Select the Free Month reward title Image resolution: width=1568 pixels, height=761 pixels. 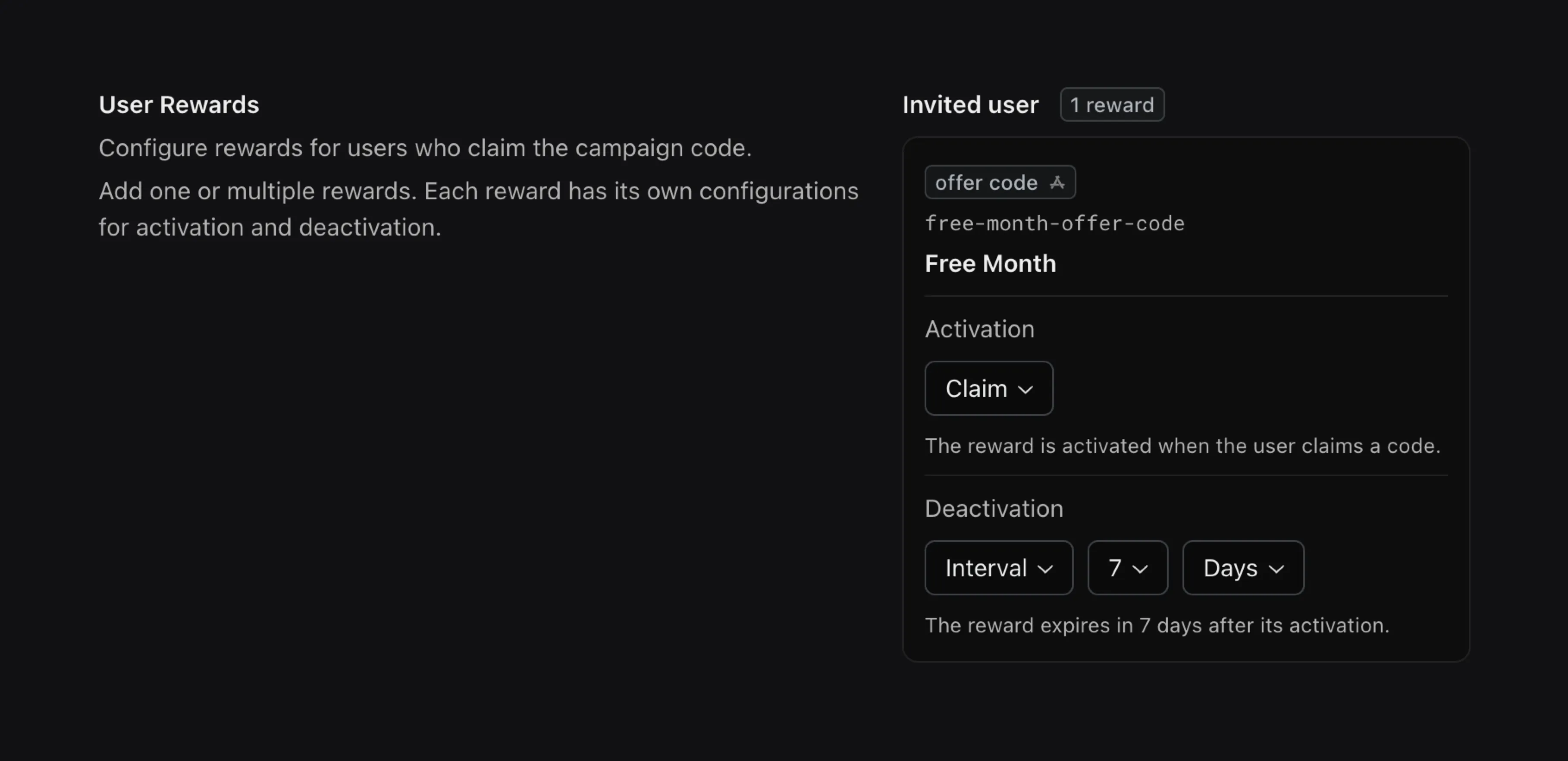pos(990,263)
